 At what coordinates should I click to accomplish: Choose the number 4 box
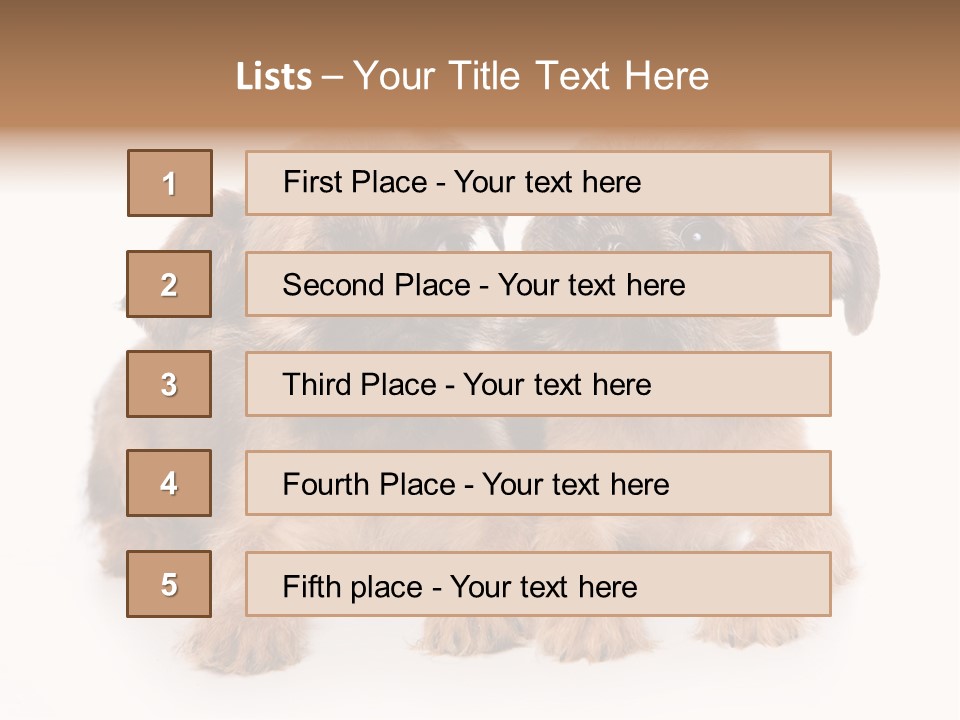click(169, 484)
